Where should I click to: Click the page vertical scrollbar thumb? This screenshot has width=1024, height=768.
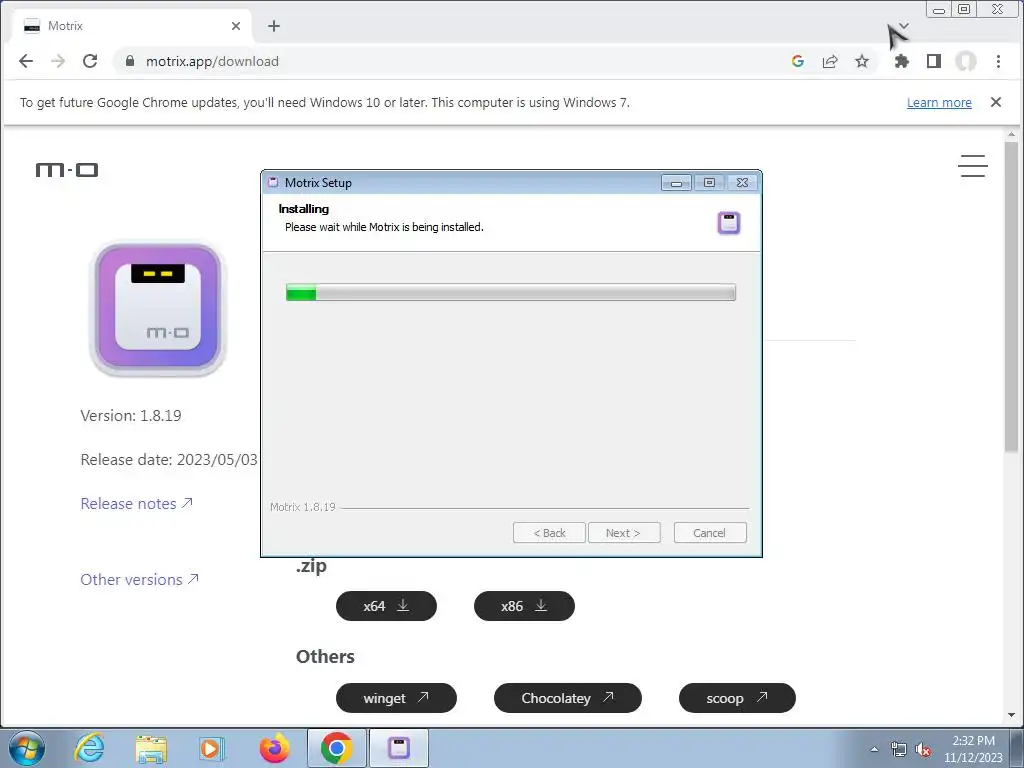[x=1011, y=296]
